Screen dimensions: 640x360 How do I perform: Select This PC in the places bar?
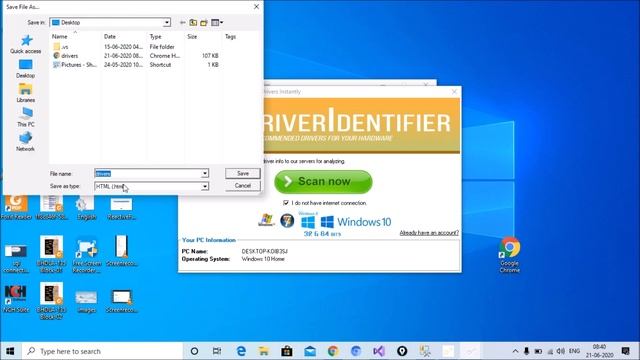point(26,118)
